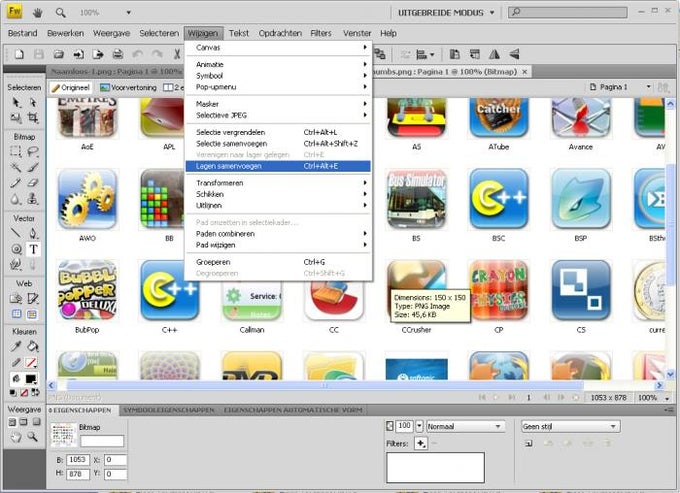Switch to standard screen mode
Image resolution: width=680 pixels, height=493 pixels.
(13, 421)
